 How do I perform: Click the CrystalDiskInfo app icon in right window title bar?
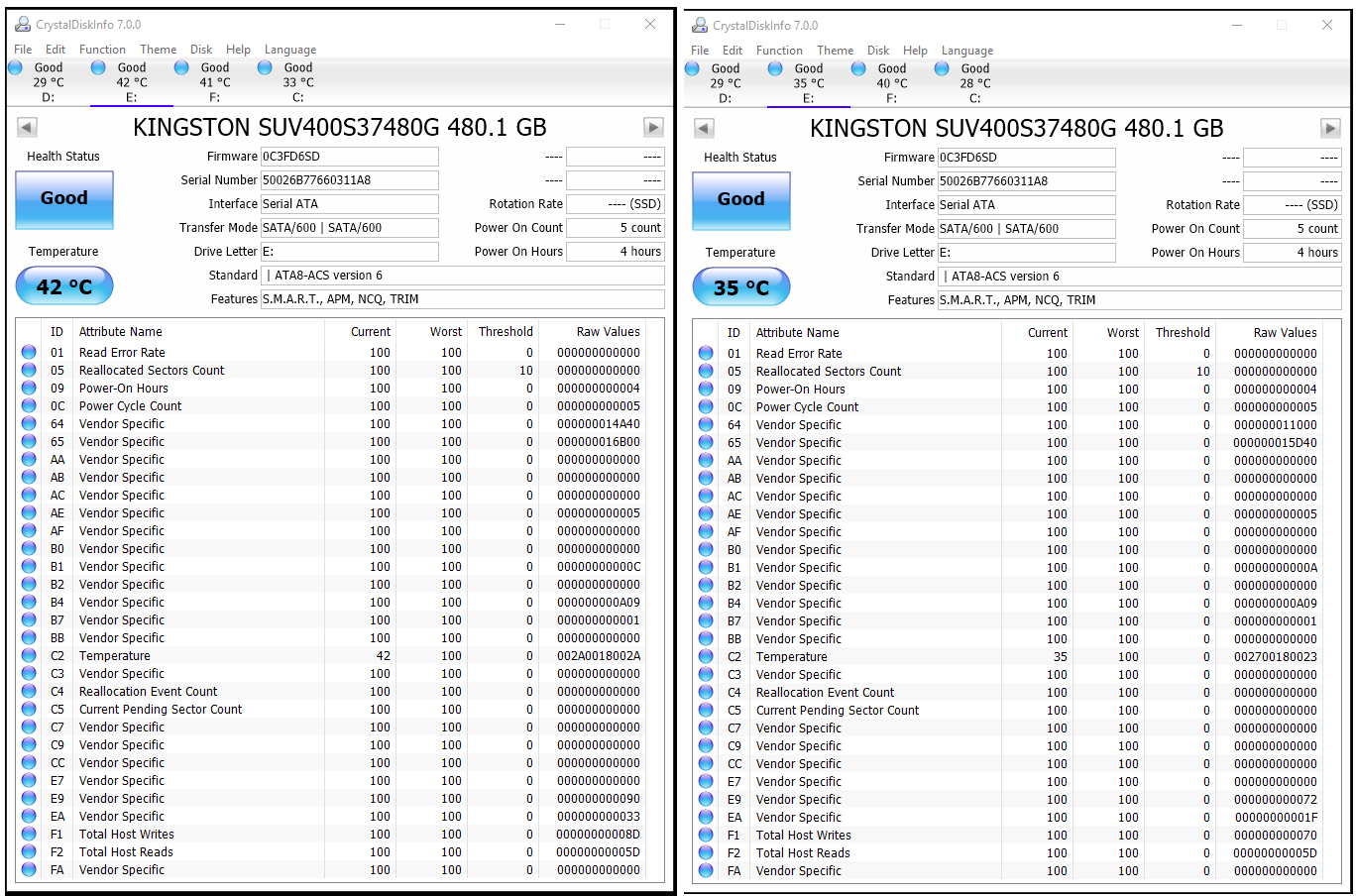click(700, 25)
